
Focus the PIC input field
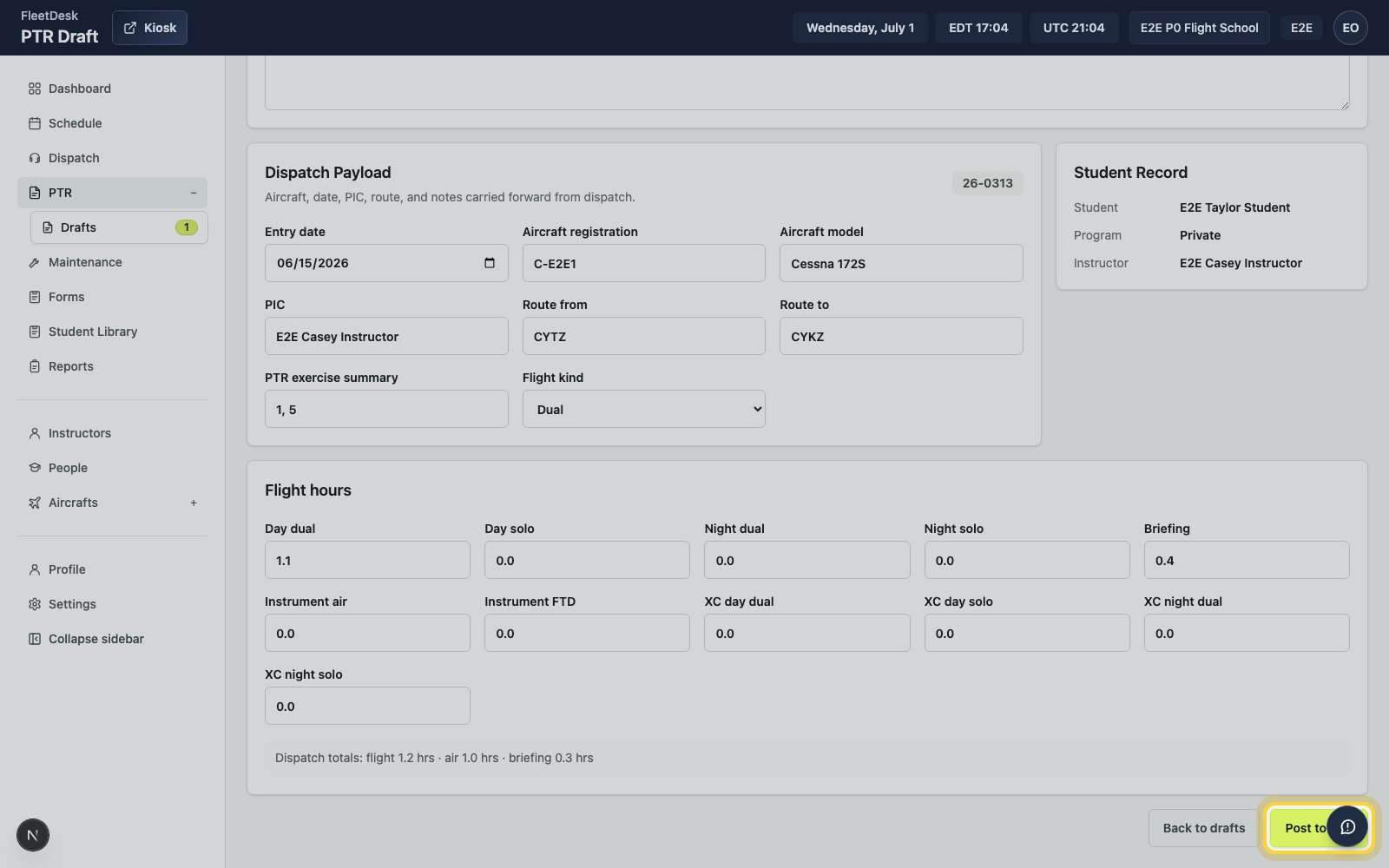click(386, 336)
